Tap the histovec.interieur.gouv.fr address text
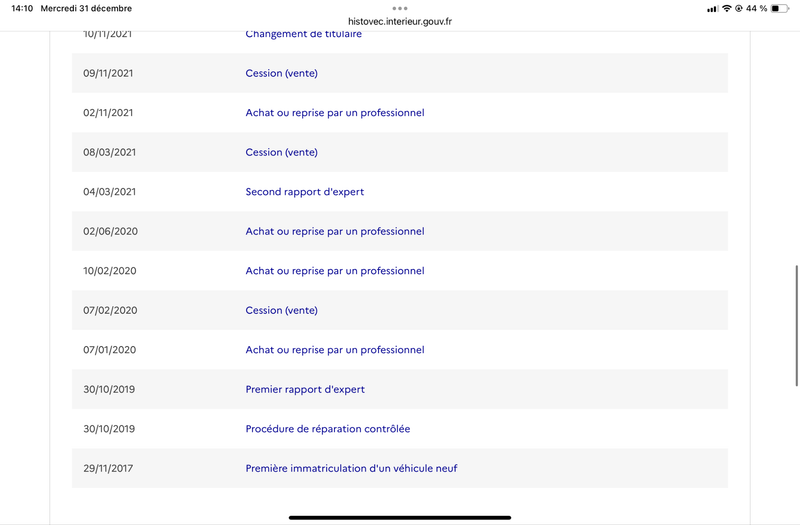The width and height of the screenshot is (800, 525). click(400, 21)
